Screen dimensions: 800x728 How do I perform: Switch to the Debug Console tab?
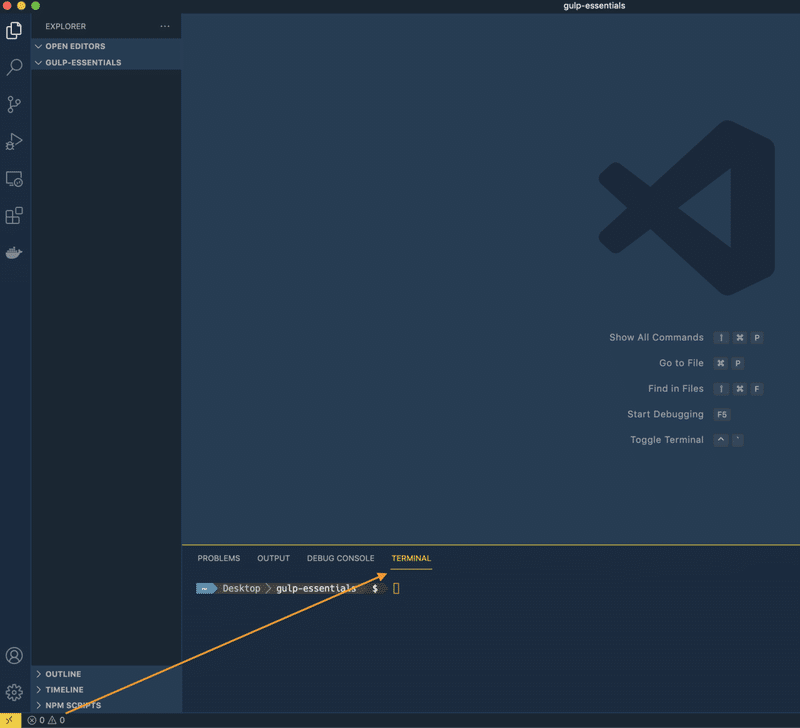[340, 558]
